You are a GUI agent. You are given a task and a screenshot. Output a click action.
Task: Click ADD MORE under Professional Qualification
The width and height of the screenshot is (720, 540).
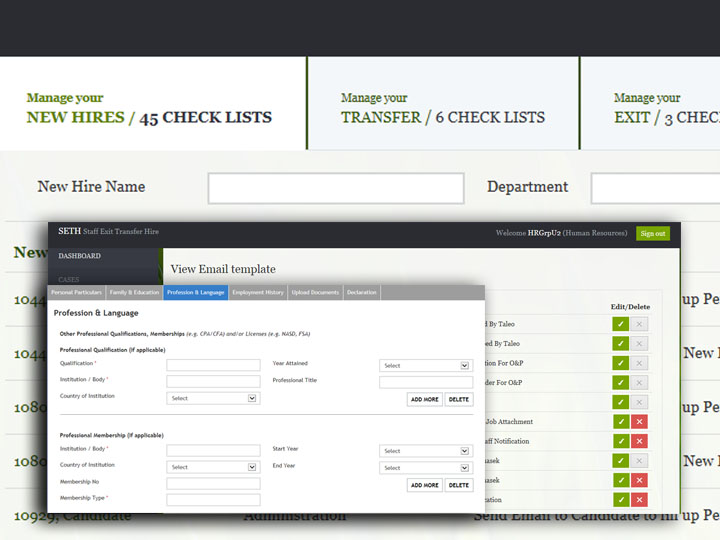point(425,399)
